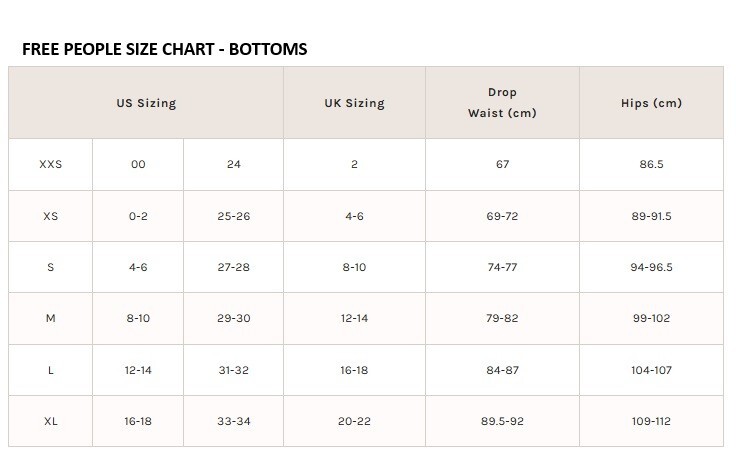Click the 104-107 hips measurement cell
This screenshot has height=472, width=736.
click(x=652, y=370)
